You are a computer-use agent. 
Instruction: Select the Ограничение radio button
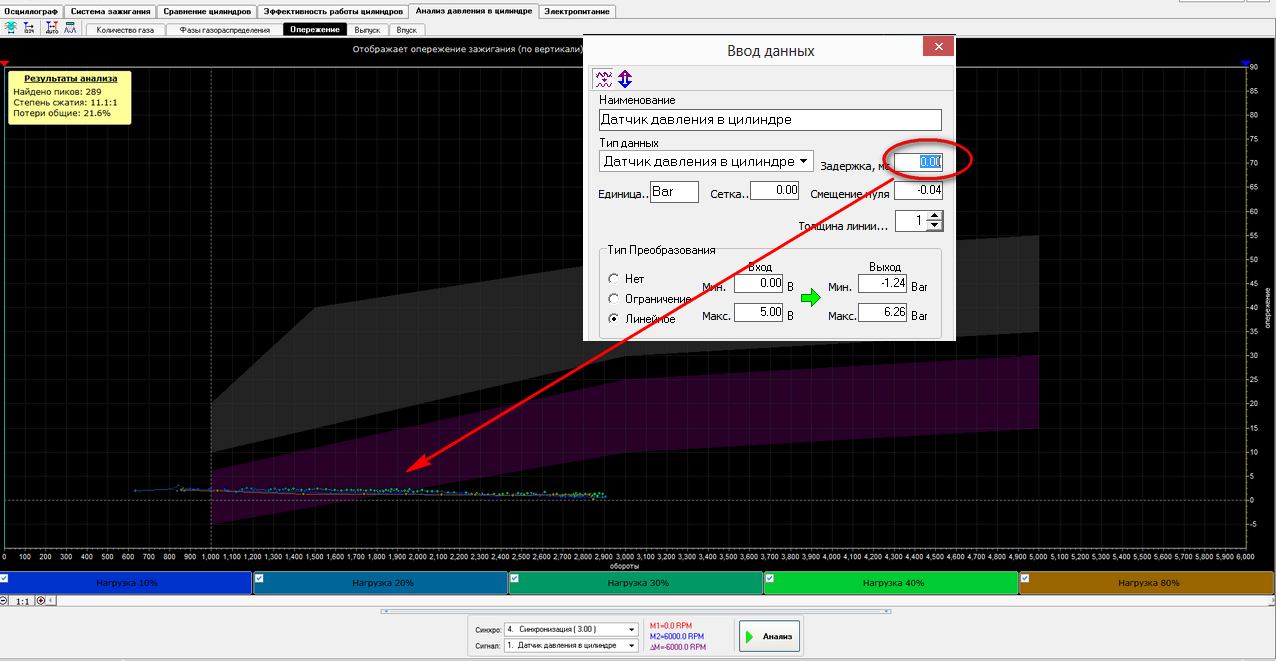tap(613, 299)
